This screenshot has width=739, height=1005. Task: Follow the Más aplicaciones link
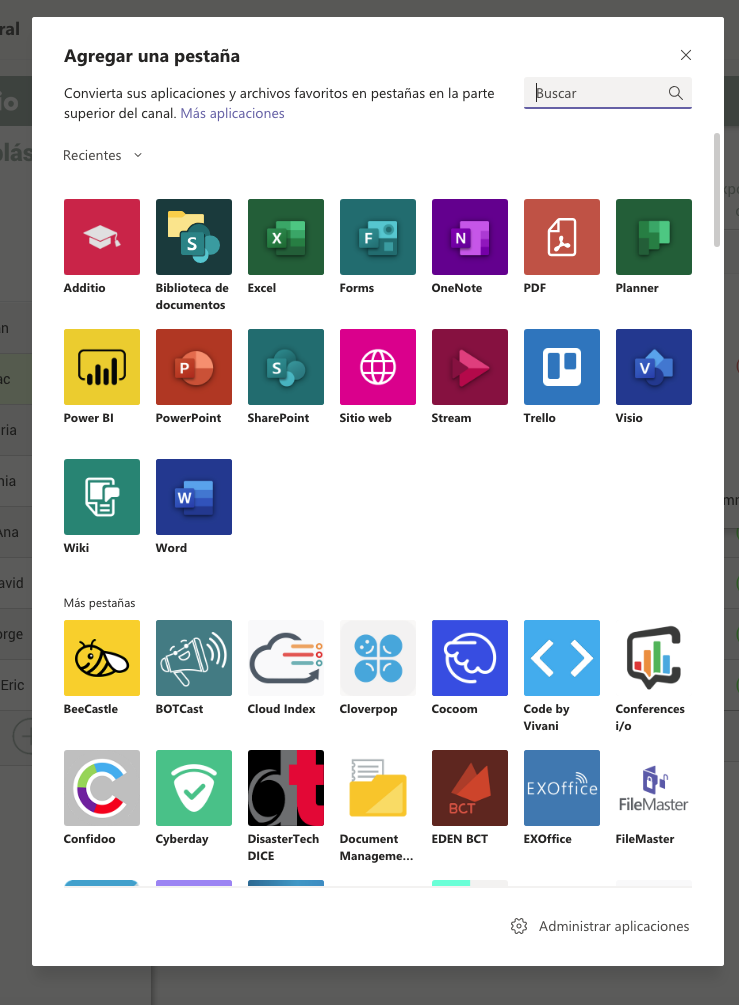(232, 113)
